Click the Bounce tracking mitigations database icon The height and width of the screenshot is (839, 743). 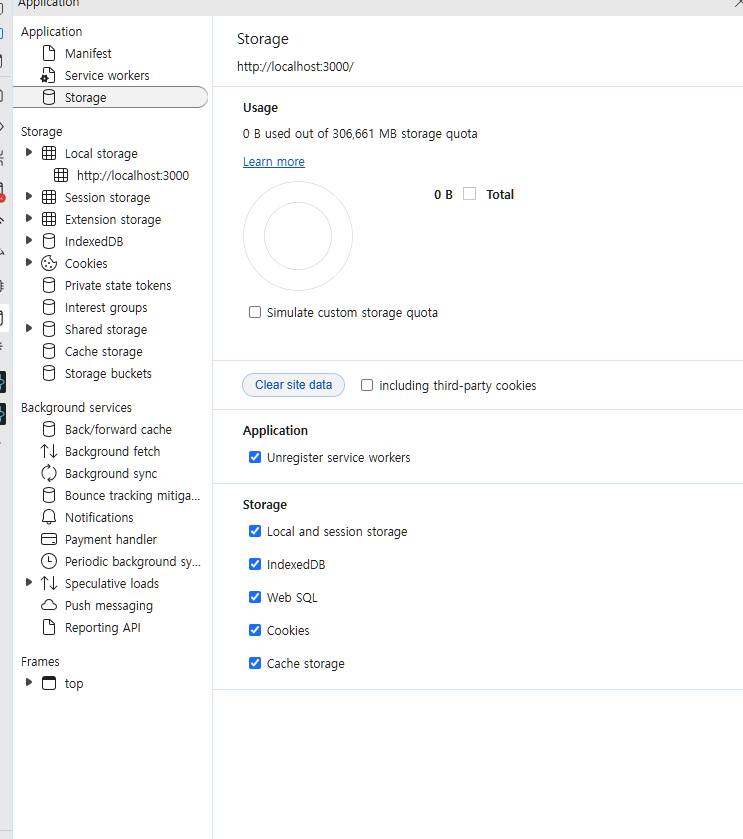49,495
